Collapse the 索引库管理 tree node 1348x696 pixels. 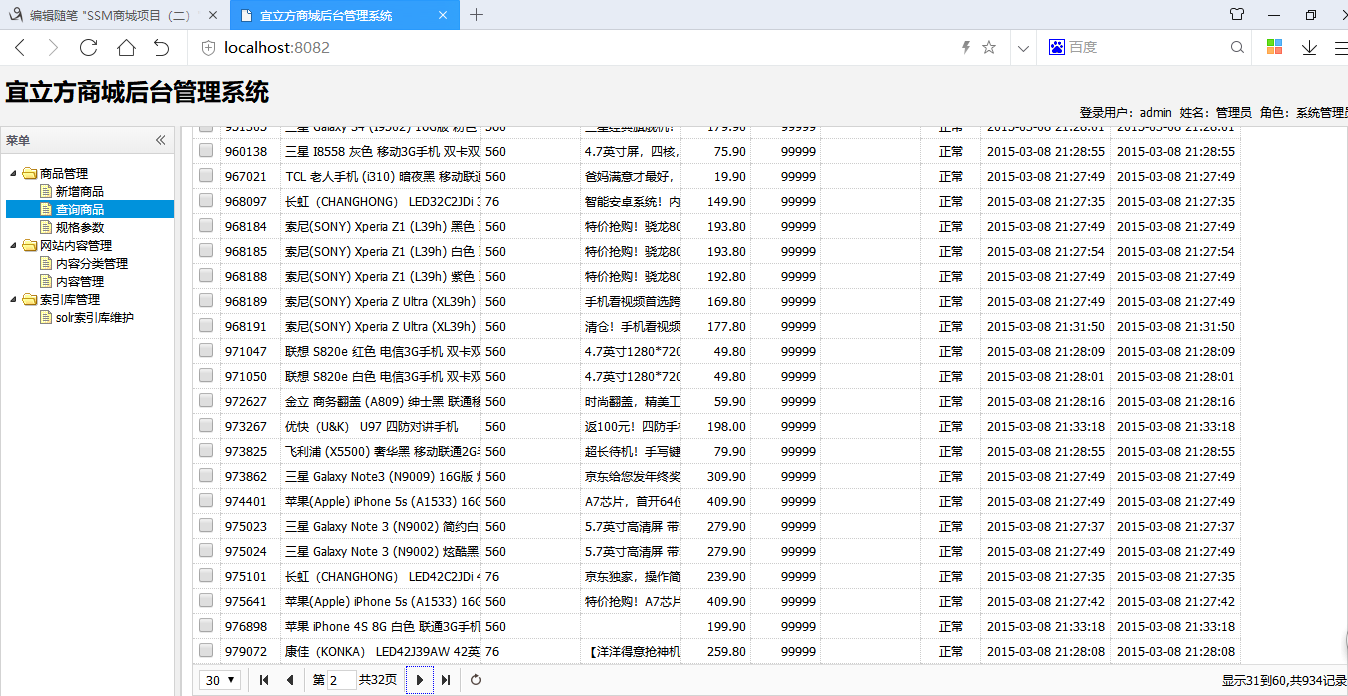14,299
